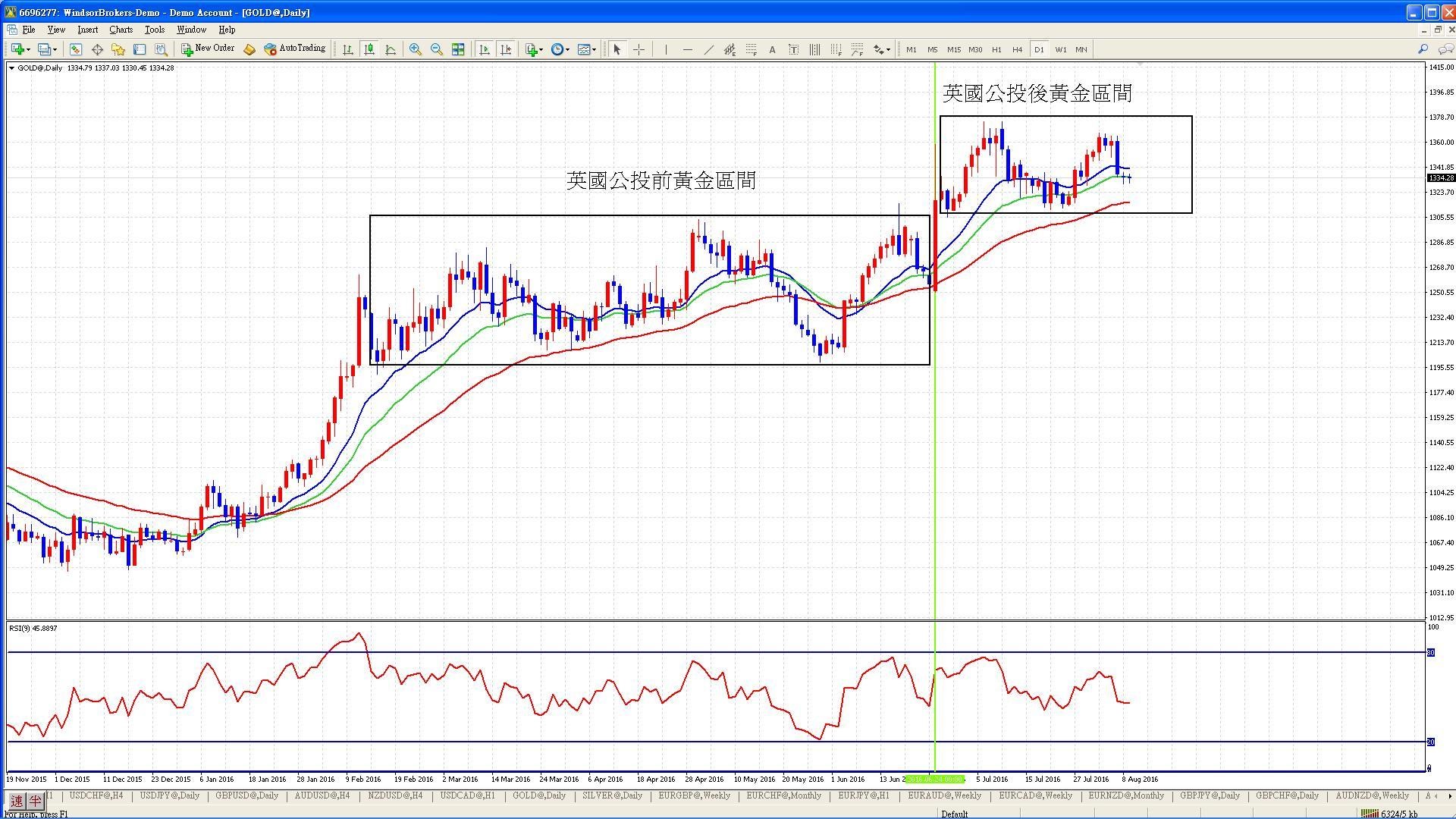The width and height of the screenshot is (1456, 819).
Task: Open the Tile Windows grid icon
Action: point(458,49)
